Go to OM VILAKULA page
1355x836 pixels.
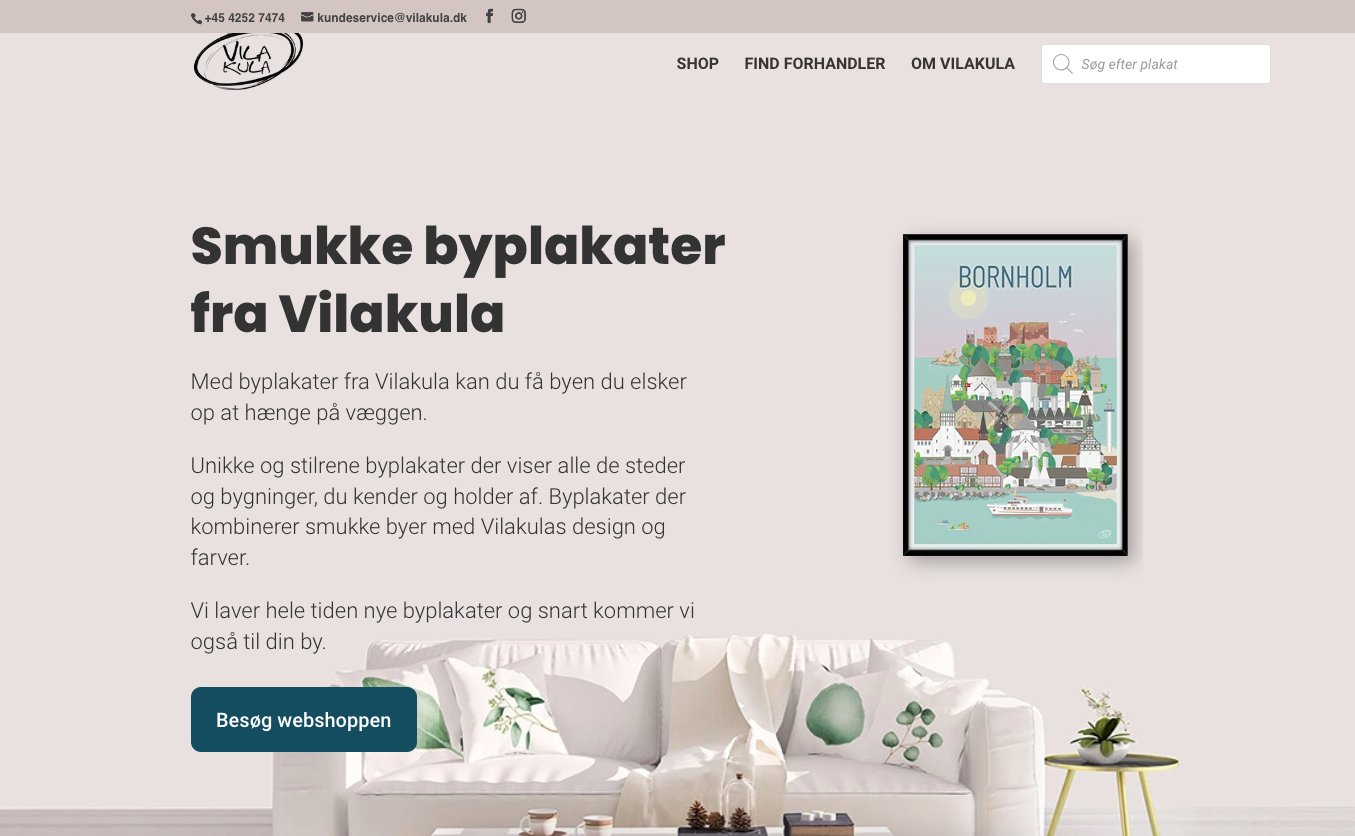962,64
